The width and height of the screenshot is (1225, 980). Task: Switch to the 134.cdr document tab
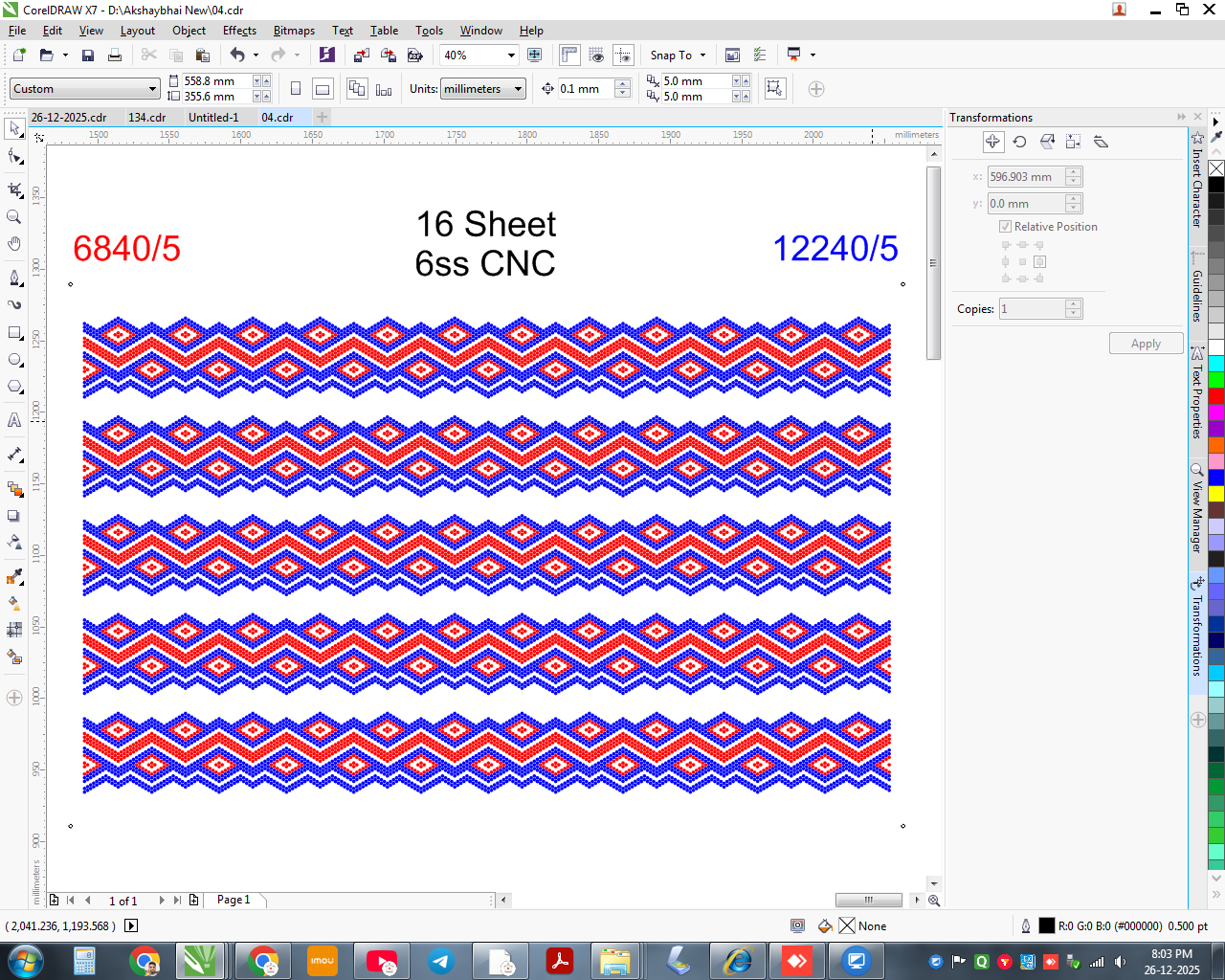pyautogui.click(x=147, y=118)
